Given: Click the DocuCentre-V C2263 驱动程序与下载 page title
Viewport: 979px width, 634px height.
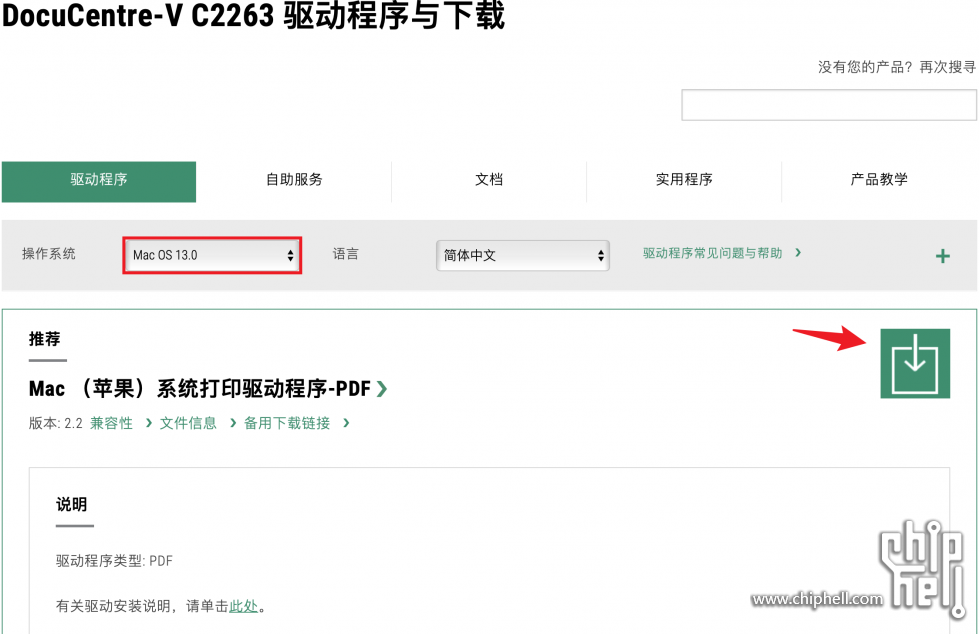Looking at the screenshot, I should pos(253,15).
